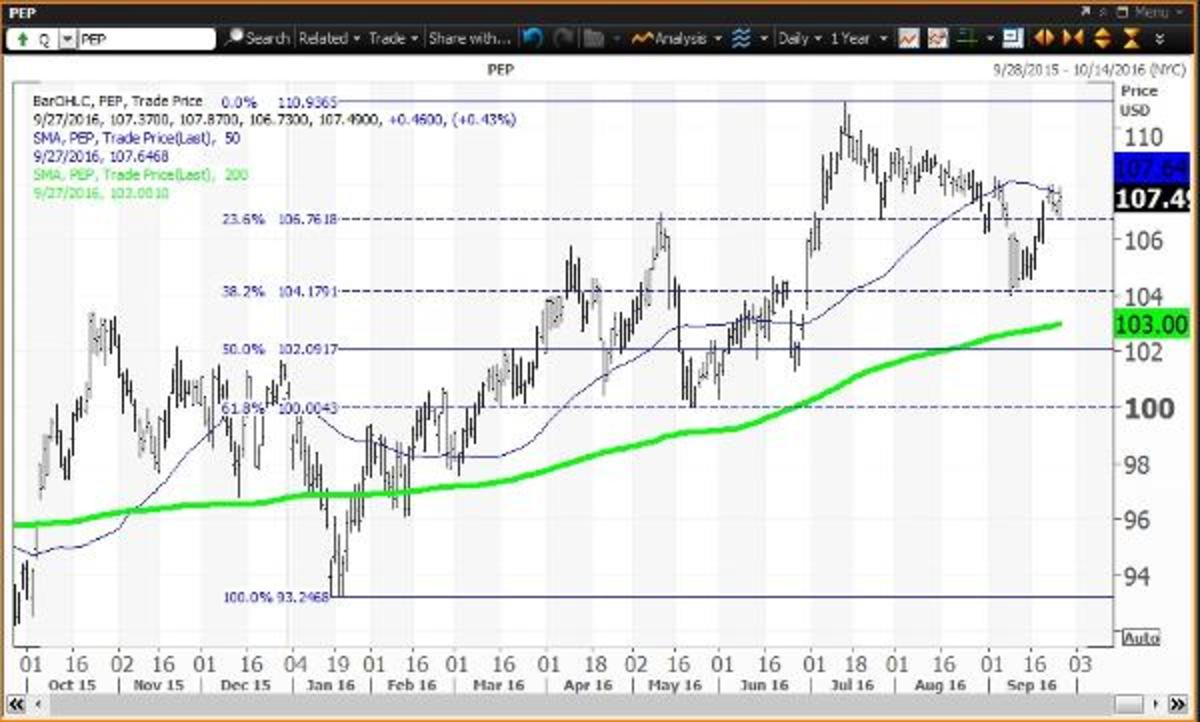Click the grey redo arrow icon

point(563,39)
